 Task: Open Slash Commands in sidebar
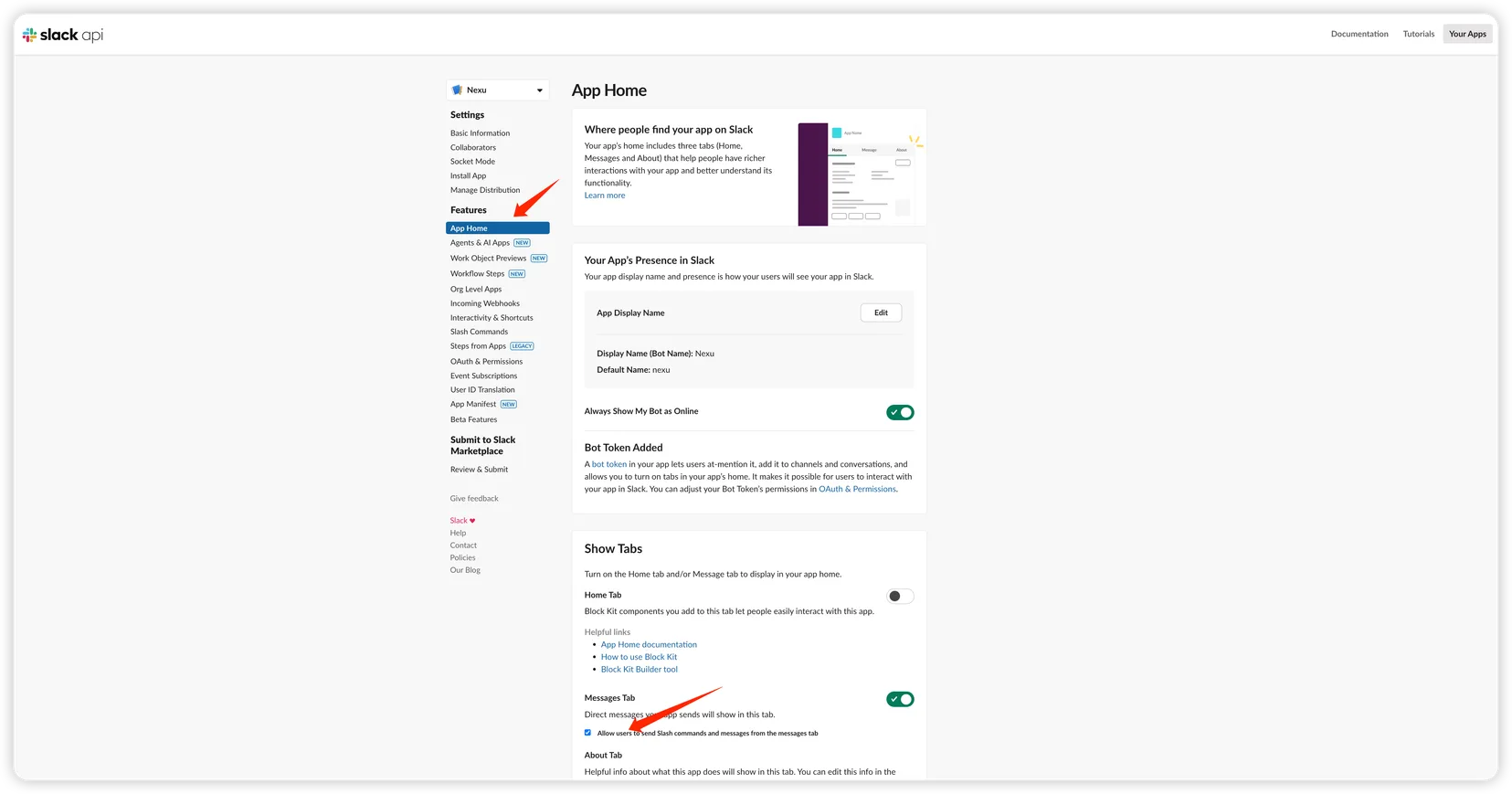(x=479, y=332)
